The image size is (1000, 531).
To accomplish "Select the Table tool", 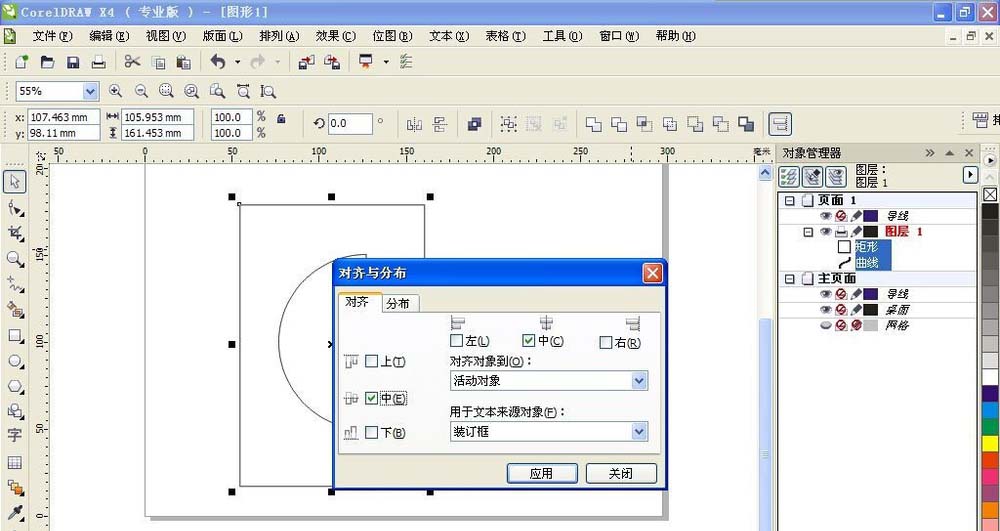I will coord(15,462).
